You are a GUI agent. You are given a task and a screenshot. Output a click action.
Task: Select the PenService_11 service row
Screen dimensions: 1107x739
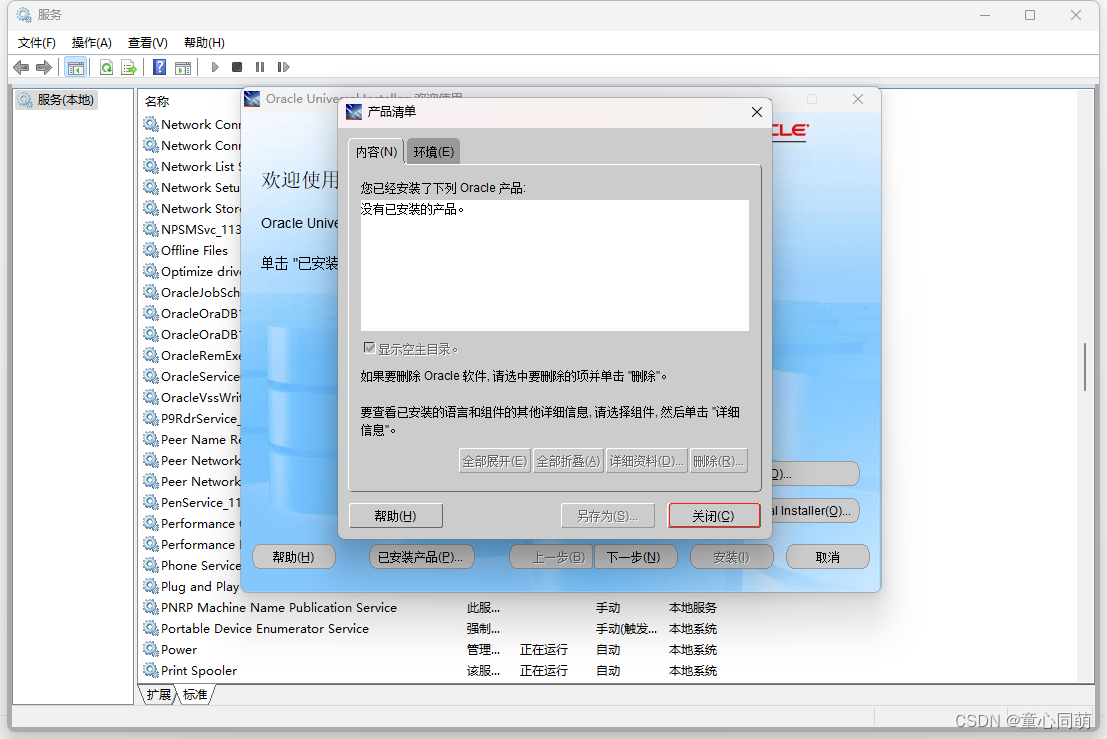(x=201, y=503)
